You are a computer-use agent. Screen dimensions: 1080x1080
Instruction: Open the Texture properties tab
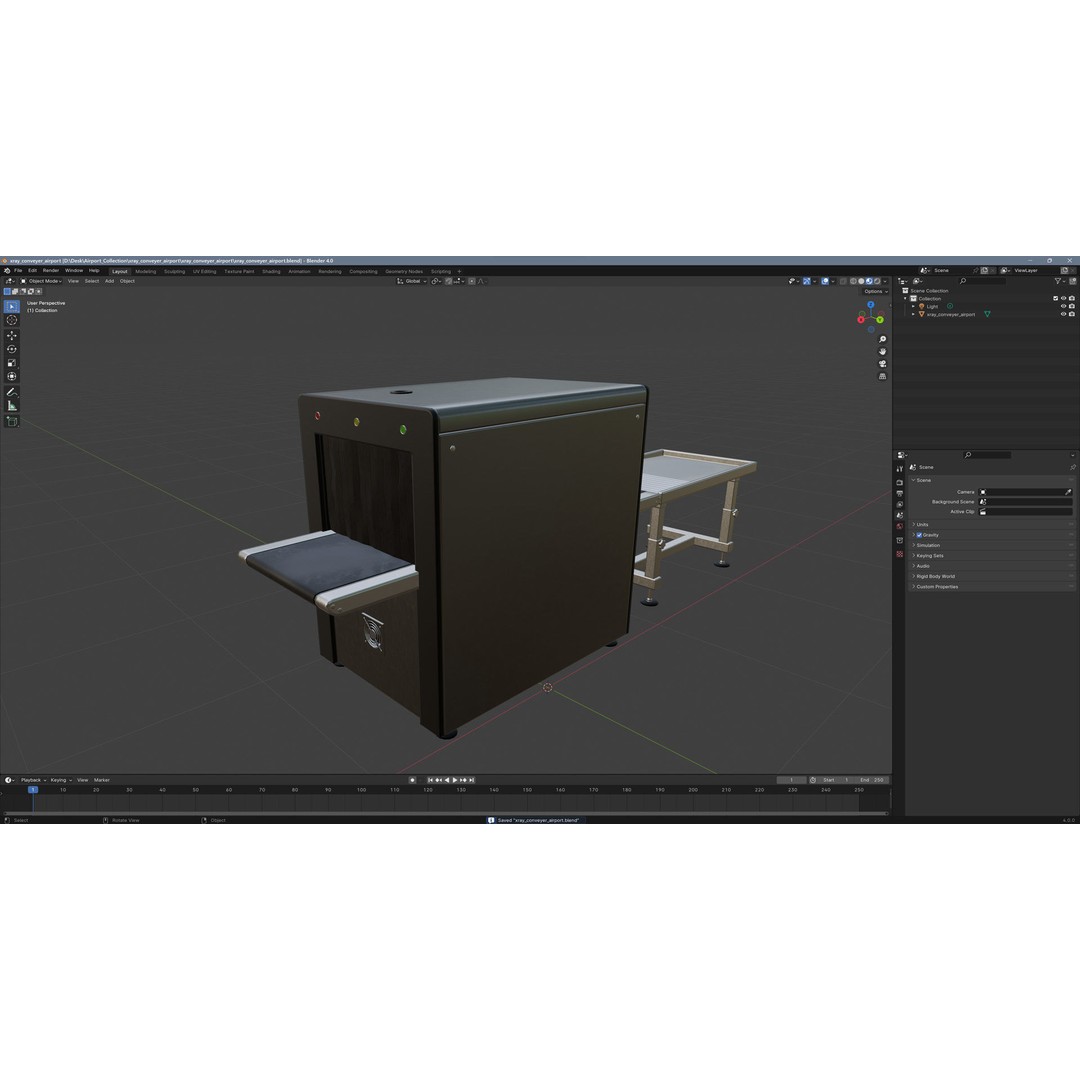(900, 554)
